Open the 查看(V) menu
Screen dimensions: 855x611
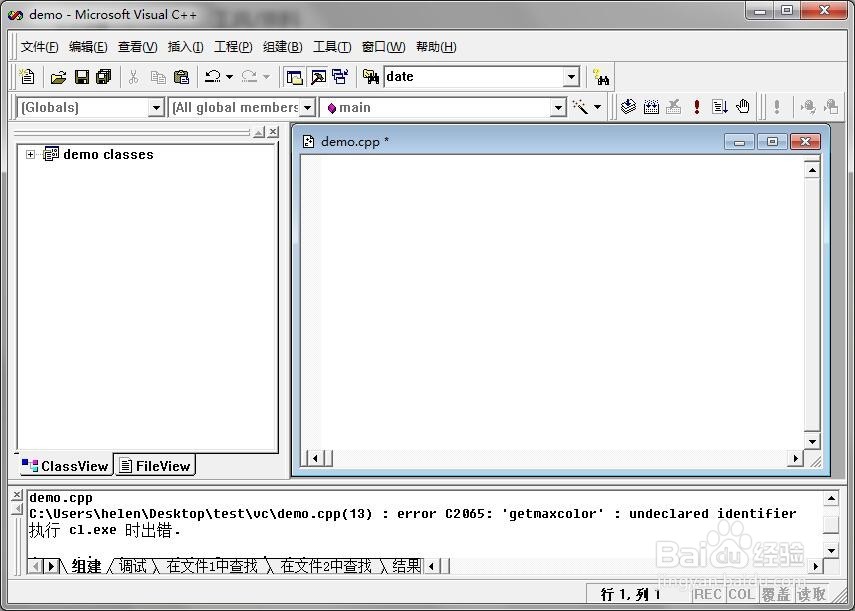pyautogui.click(x=137, y=47)
